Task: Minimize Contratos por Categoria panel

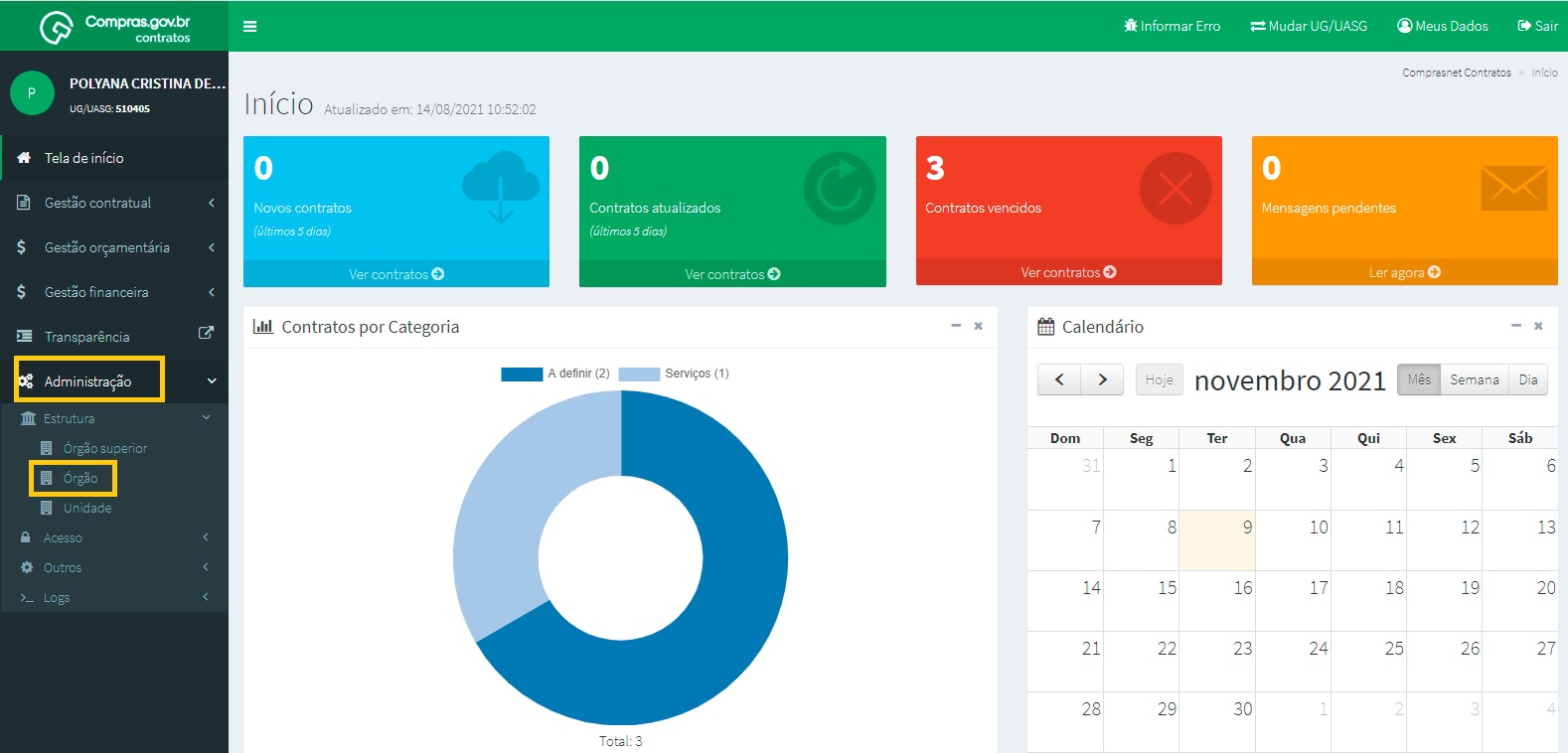Action: pyautogui.click(x=956, y=326)
